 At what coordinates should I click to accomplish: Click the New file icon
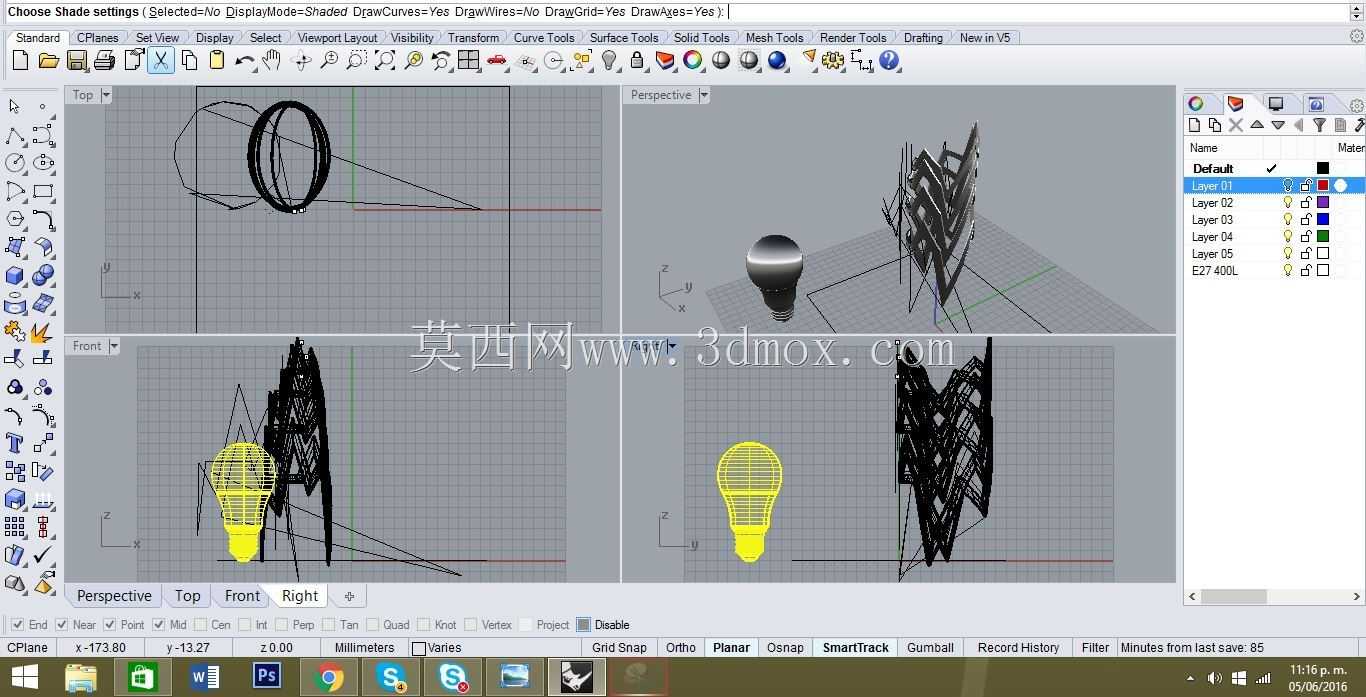tap(20, 61)
